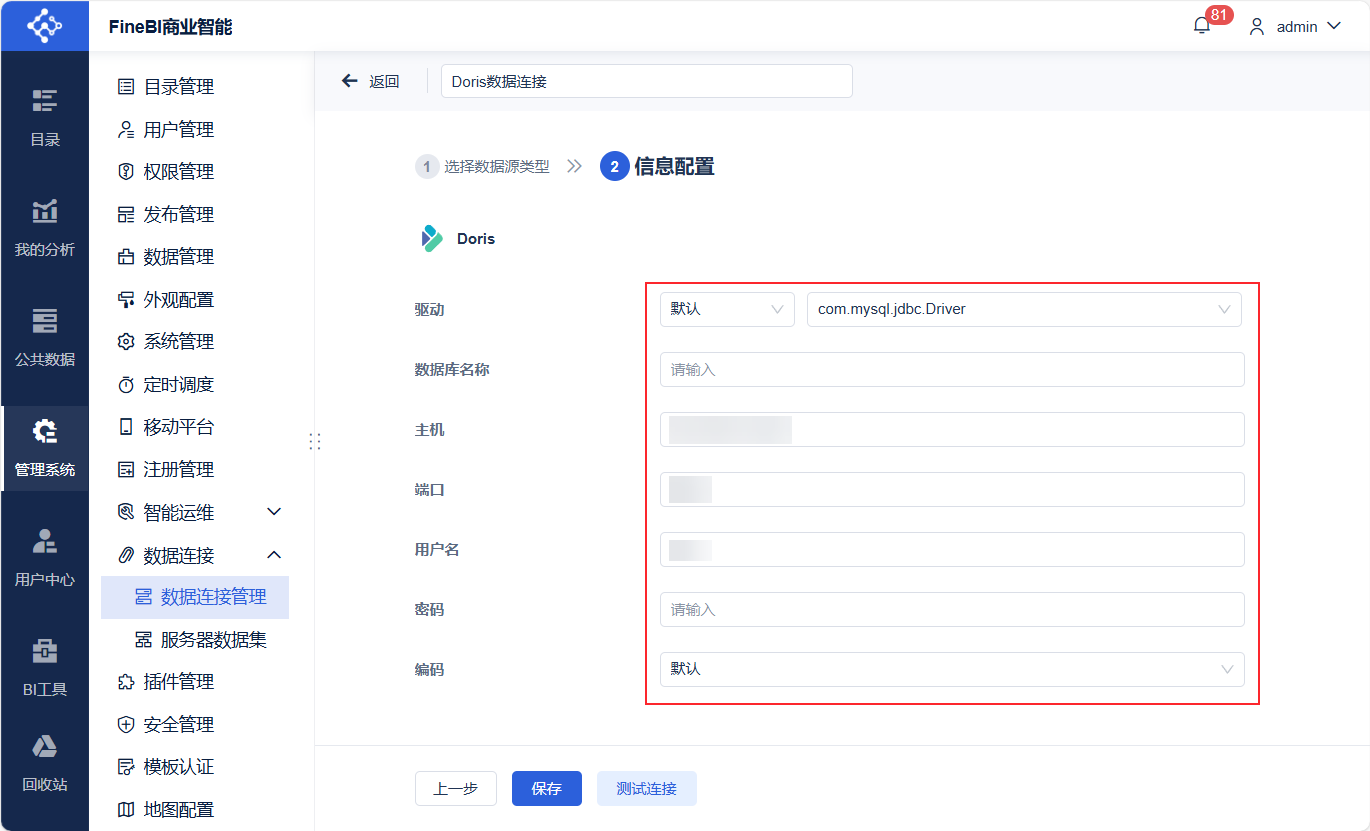The height and width of the screenshot is (831, 1370).
Task: Click the 测试连接 test connection button
Action: (x=646, y=788)
